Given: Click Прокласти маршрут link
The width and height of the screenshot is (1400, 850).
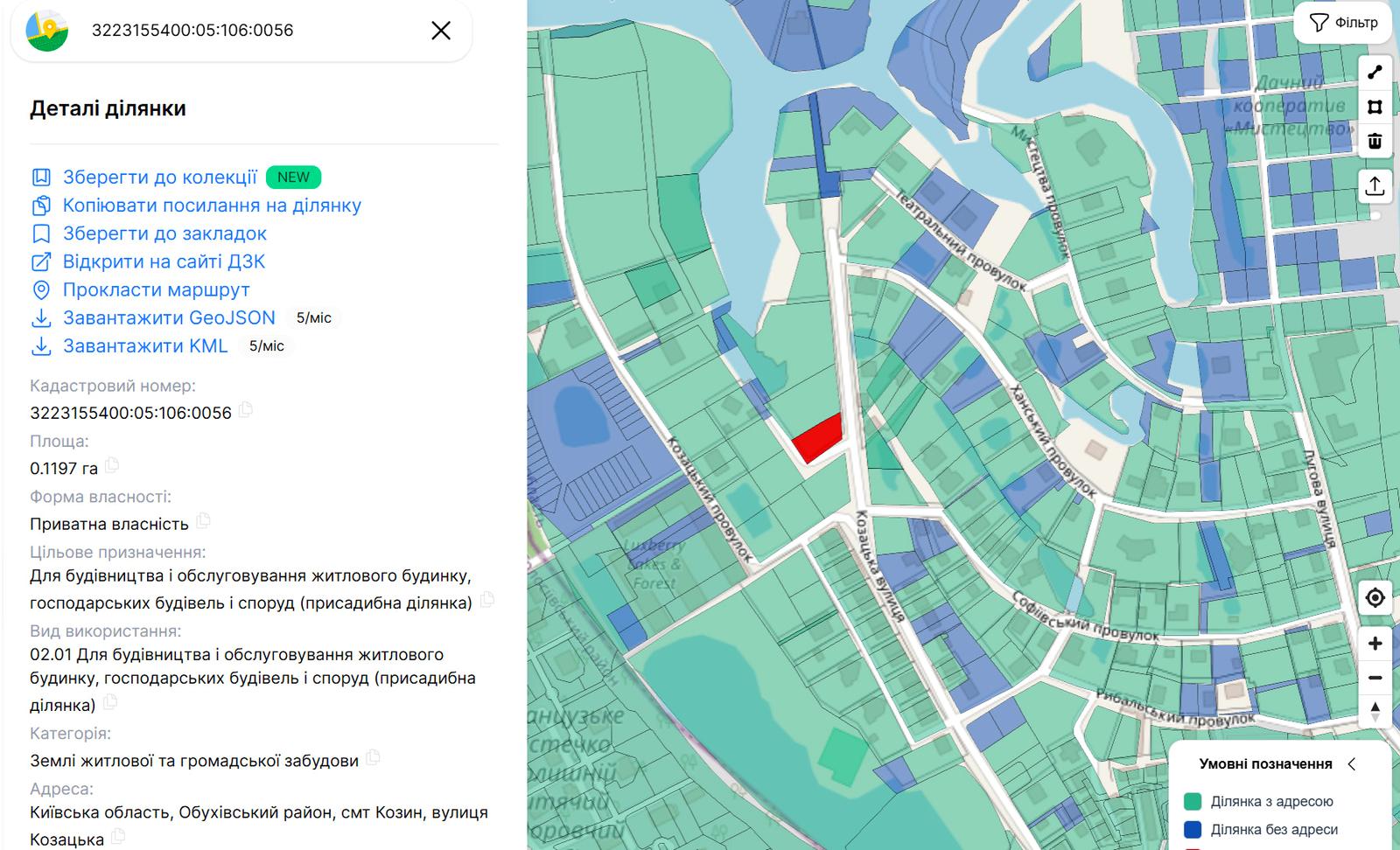Looking at the screenshot, I should coord(156,289).
